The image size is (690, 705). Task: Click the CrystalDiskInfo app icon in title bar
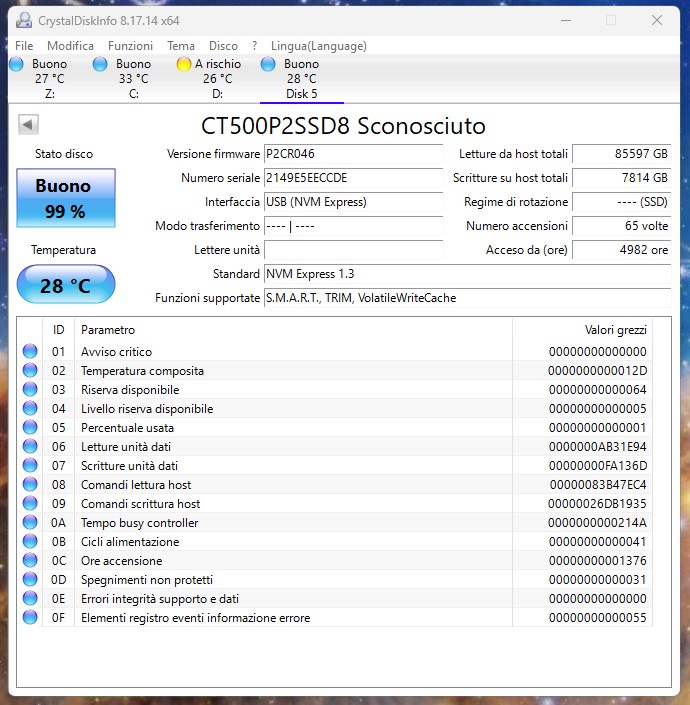[x=24, y=20]
